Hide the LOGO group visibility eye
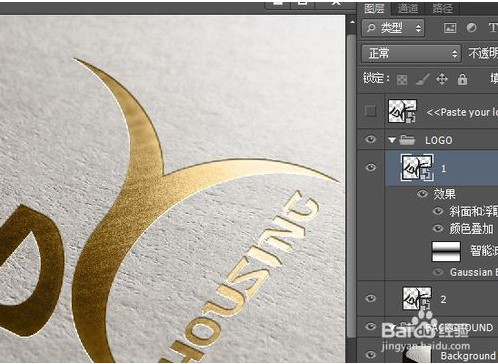This screenshot has height=364, width=498. (370, 139)
